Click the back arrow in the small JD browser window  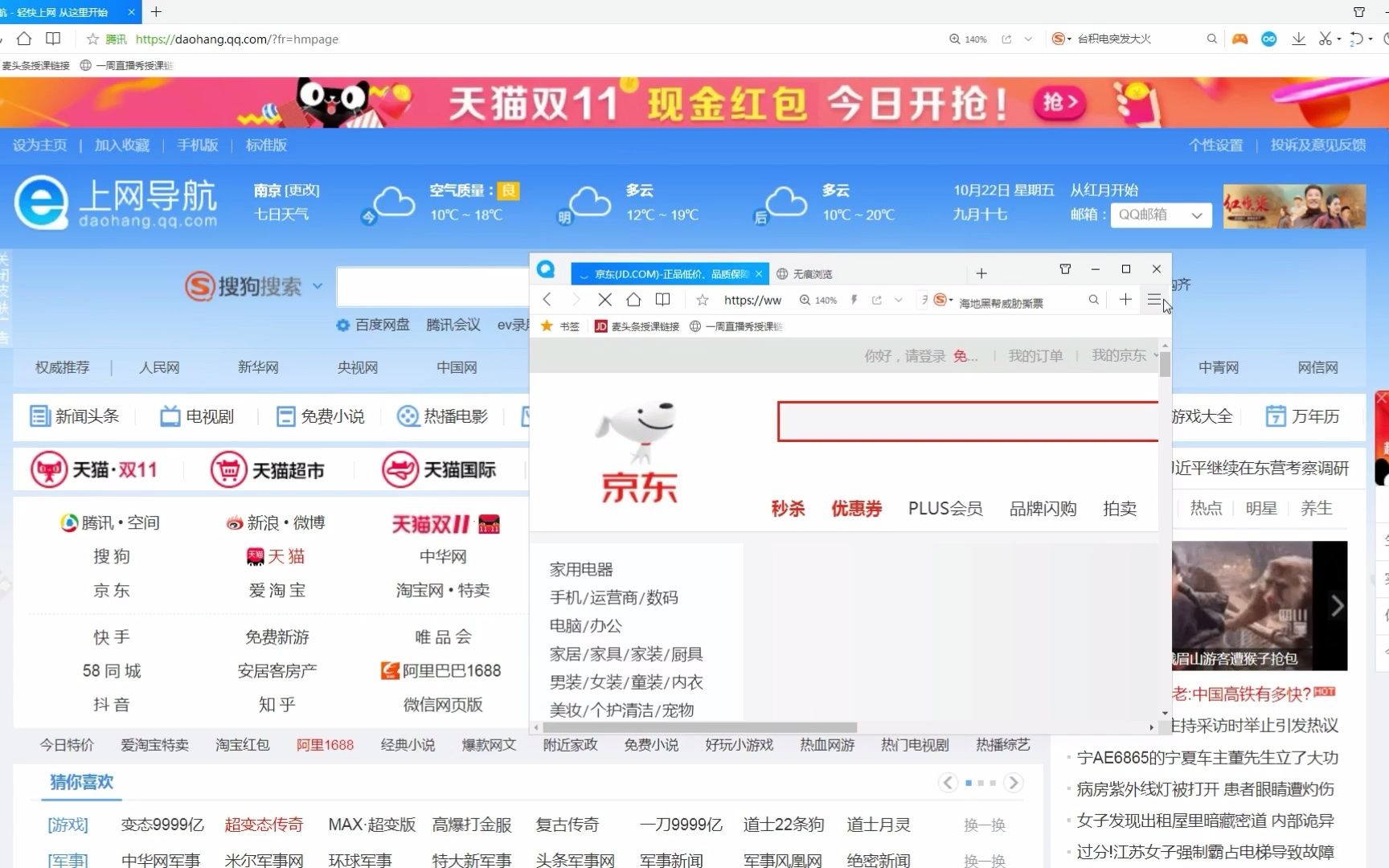tap(547, 300)
